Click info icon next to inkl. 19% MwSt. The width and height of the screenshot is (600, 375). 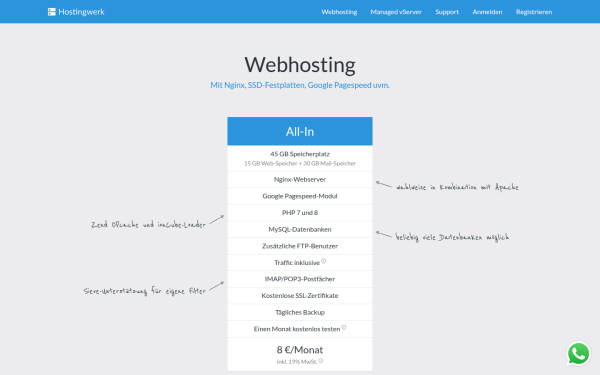[321, 360]
